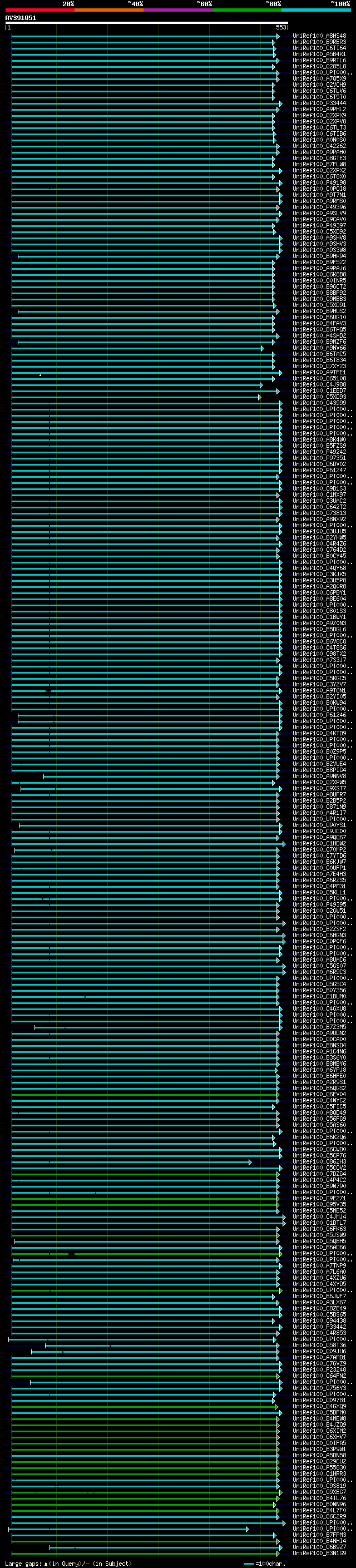The height and width of the screenshot is (1568, 356).
Task: Select hit UniRef100_C4J988
Action: click(319, 385)
